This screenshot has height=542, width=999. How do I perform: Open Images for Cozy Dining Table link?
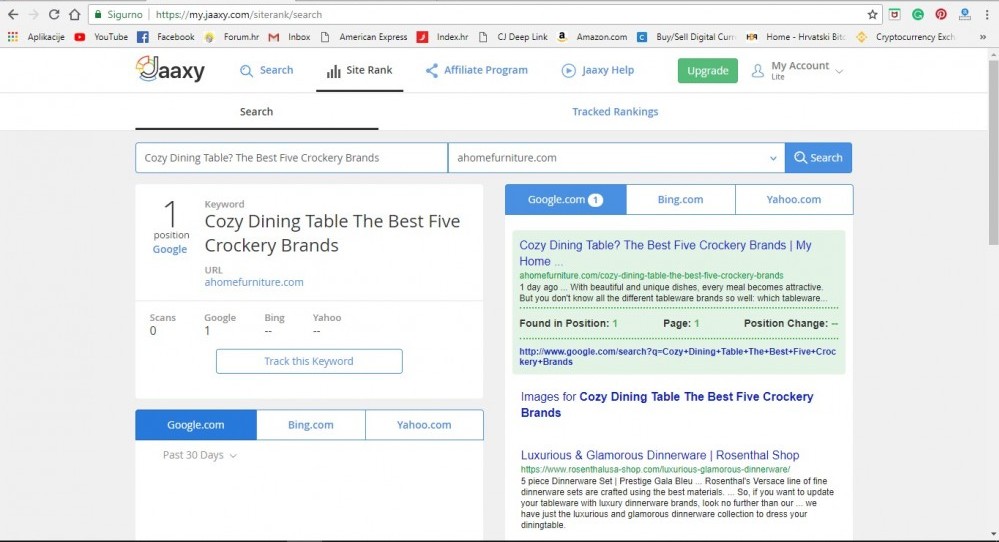pyautogui.click(x=666, y=404)
